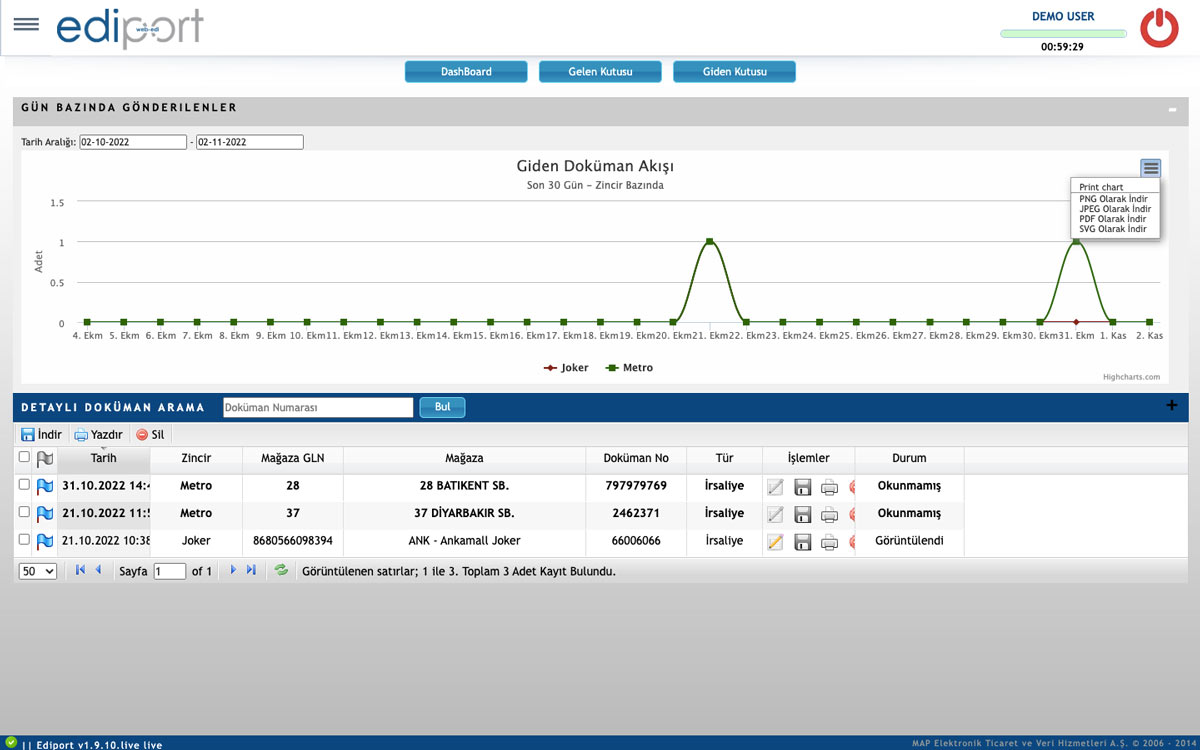This screenshot has height=750, width=1200.
Task: Click the flag icon for document 2462371
Action: (x=45, y=513)
